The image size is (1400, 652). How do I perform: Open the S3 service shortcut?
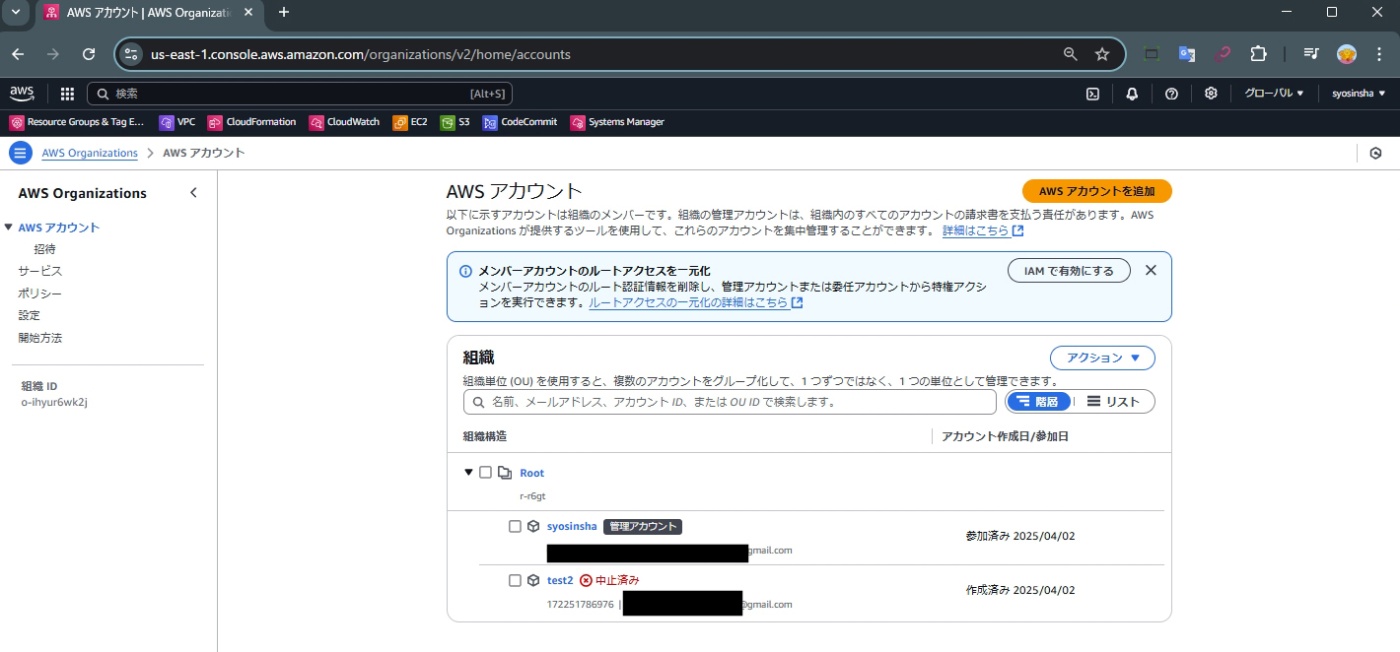(455, 122)
